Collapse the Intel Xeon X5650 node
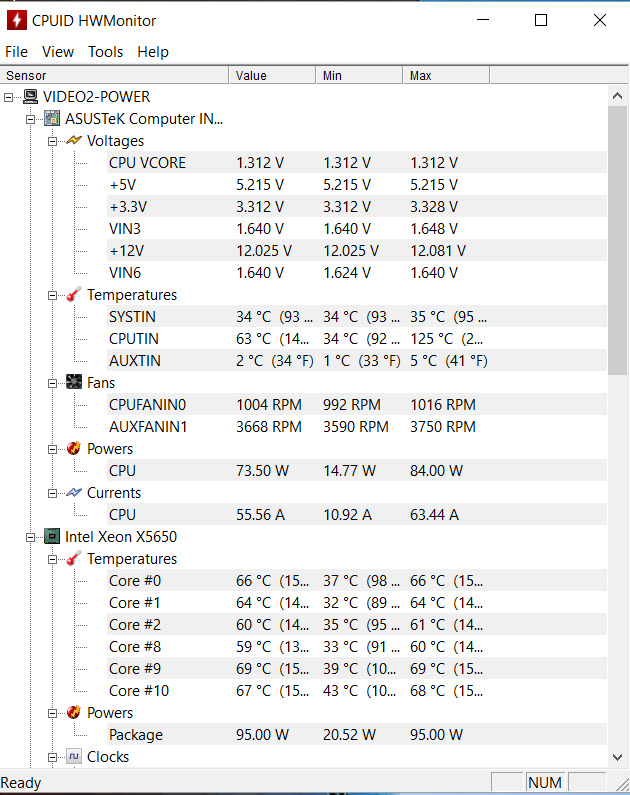 coord(30,537)
